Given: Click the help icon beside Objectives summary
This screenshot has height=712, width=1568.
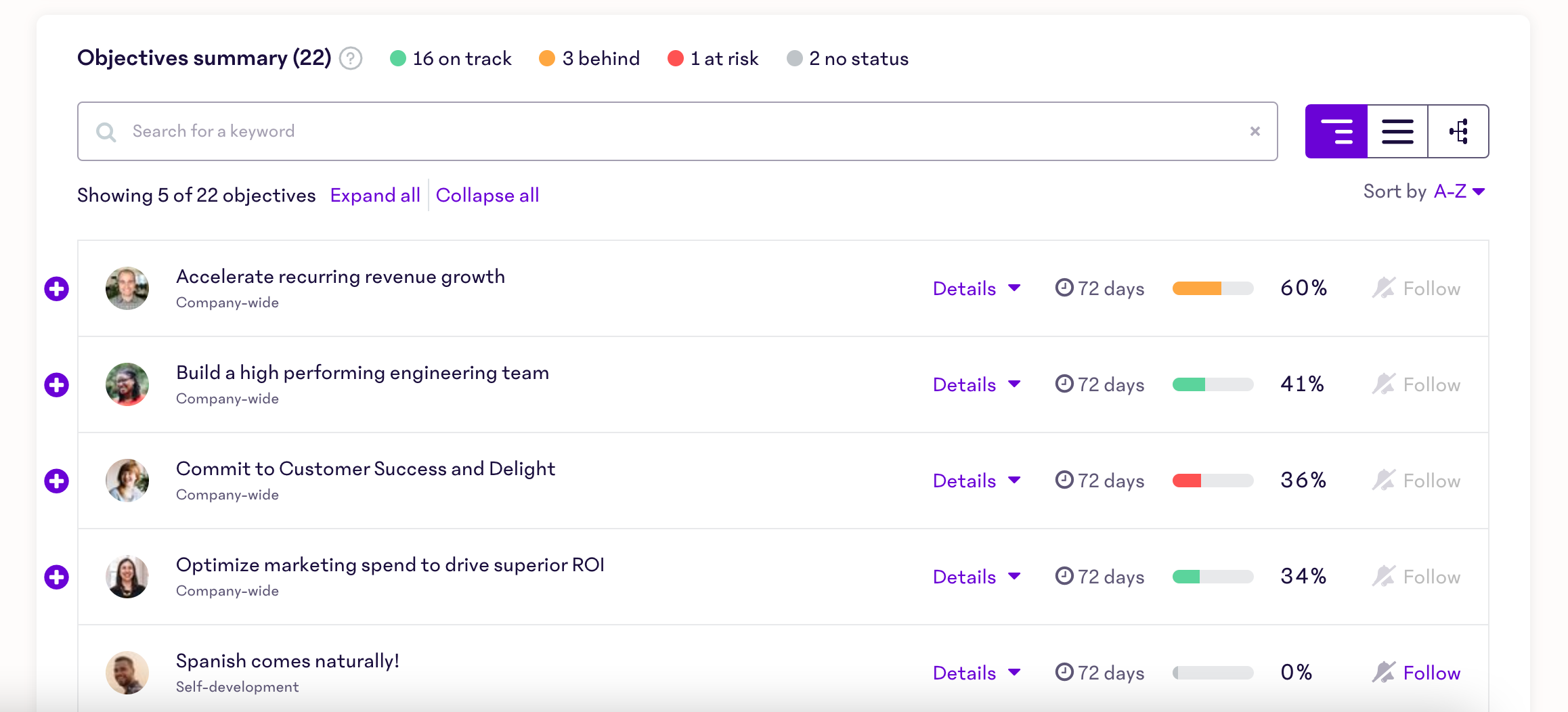Looking at the screenshot, I should pyautogui.click(x=351, y=59).
